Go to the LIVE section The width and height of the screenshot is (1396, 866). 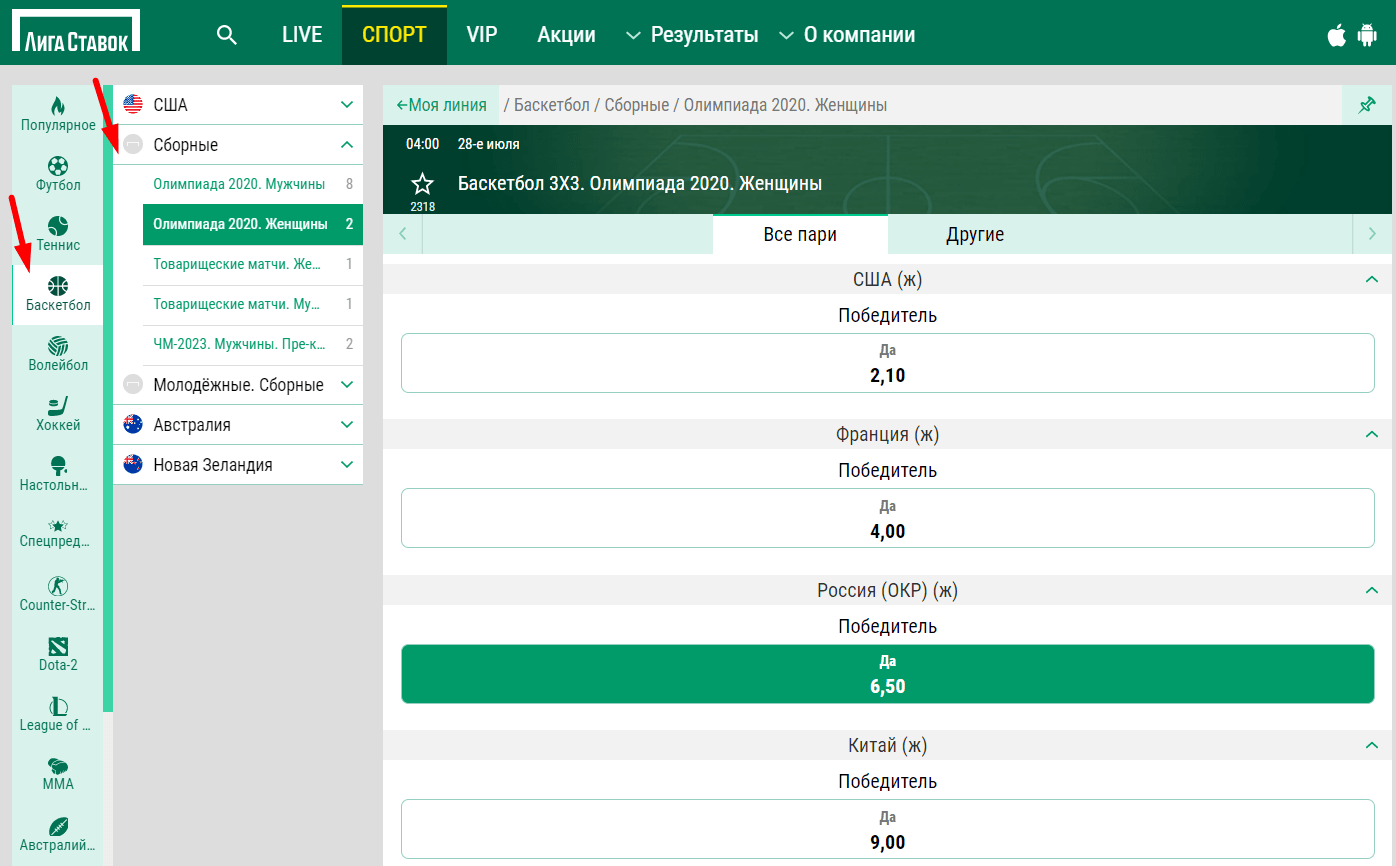302,35
